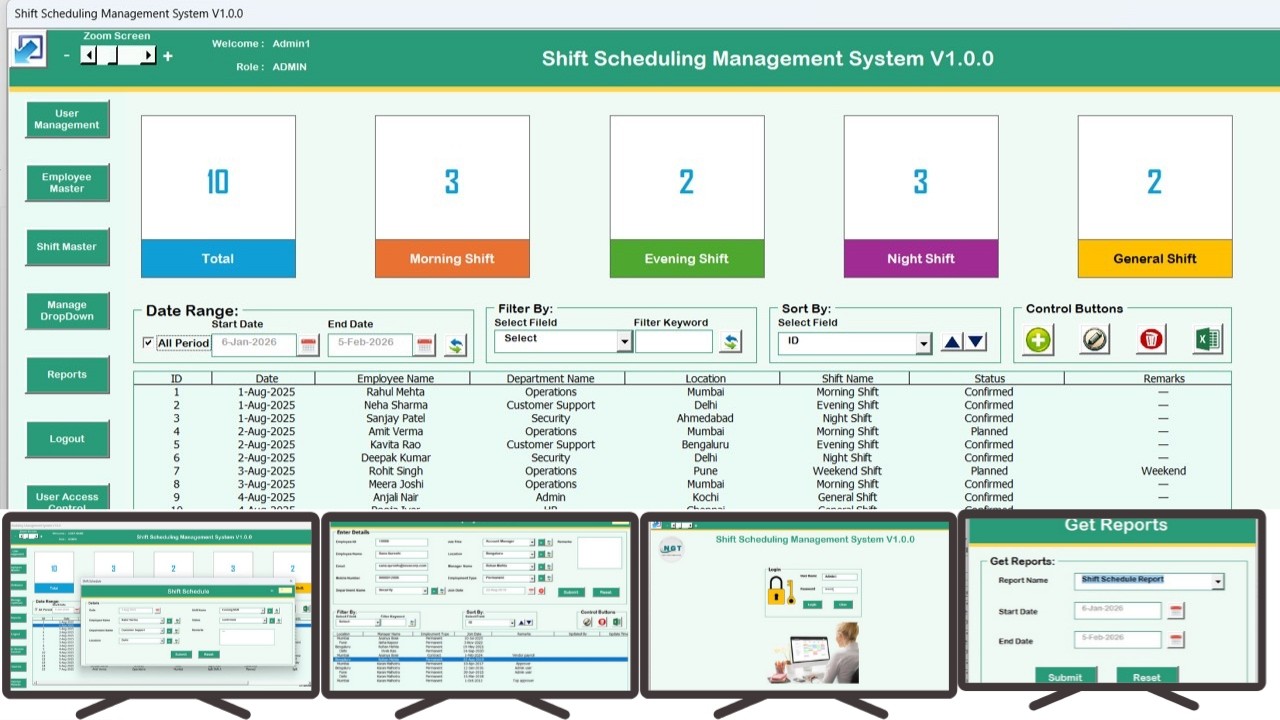Export to Excel using the Excel icon
The width and height of the screenshot is (1280, 720).
tap(1208, 340)
